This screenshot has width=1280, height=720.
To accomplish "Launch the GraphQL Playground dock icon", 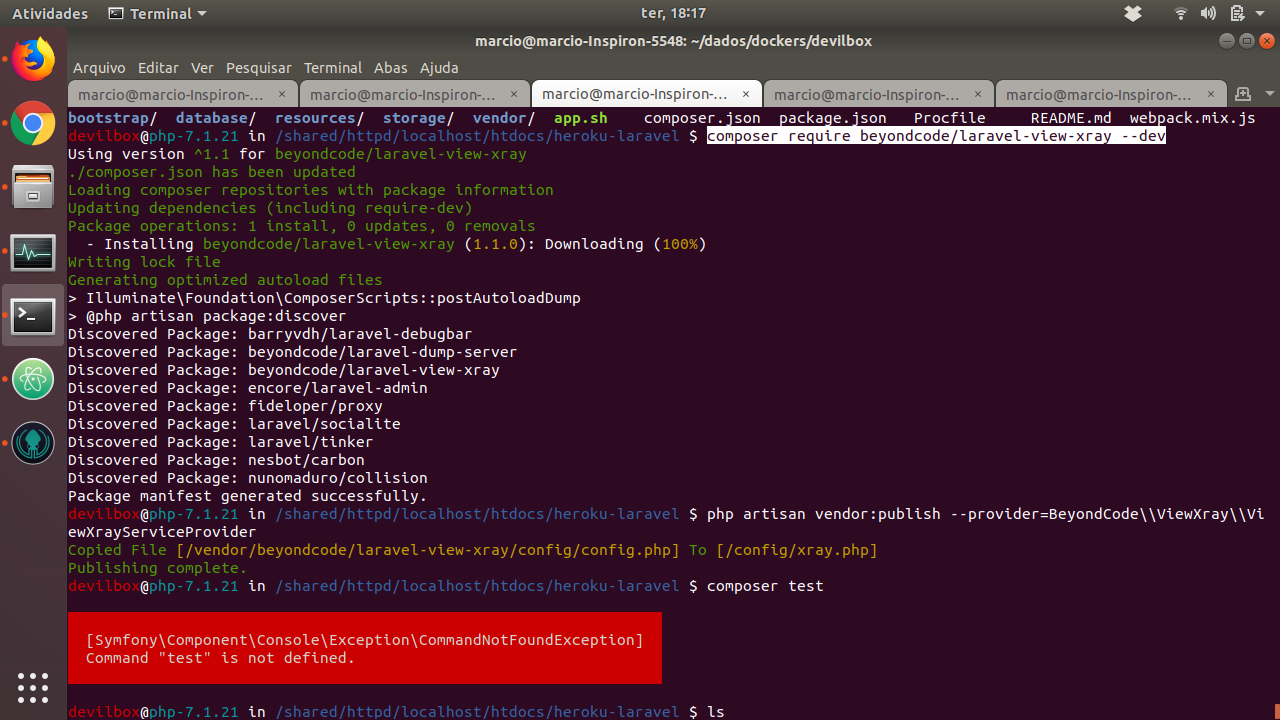I will coord(33,443).
